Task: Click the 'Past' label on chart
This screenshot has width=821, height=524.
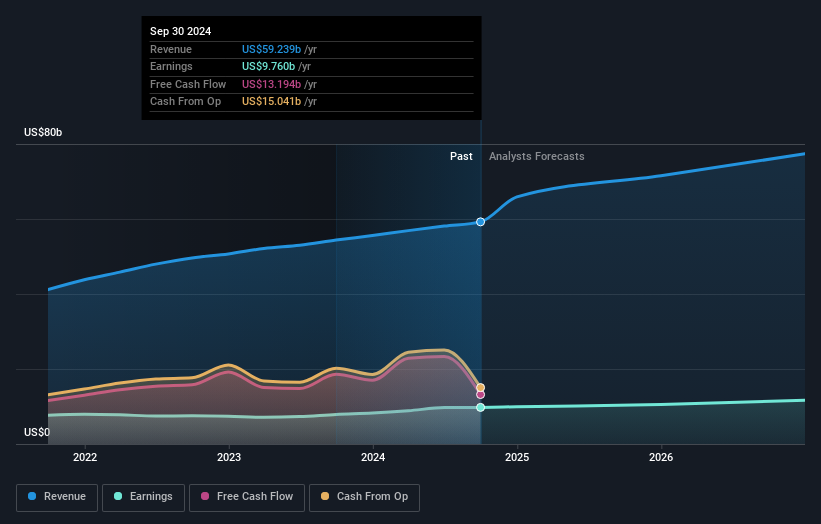Action: point(461,156)
